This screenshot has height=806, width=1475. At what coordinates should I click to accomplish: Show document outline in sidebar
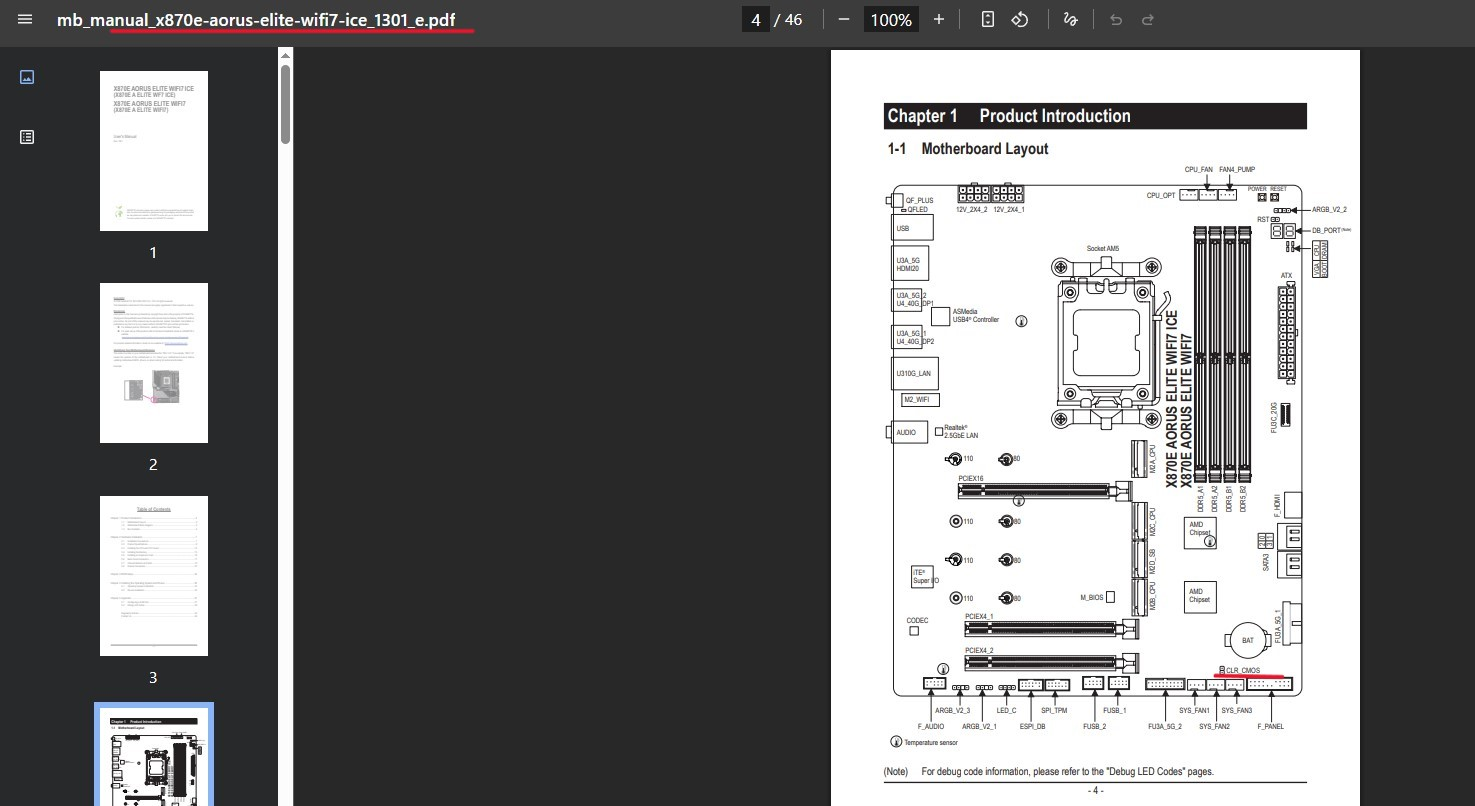tap(27, 137)
